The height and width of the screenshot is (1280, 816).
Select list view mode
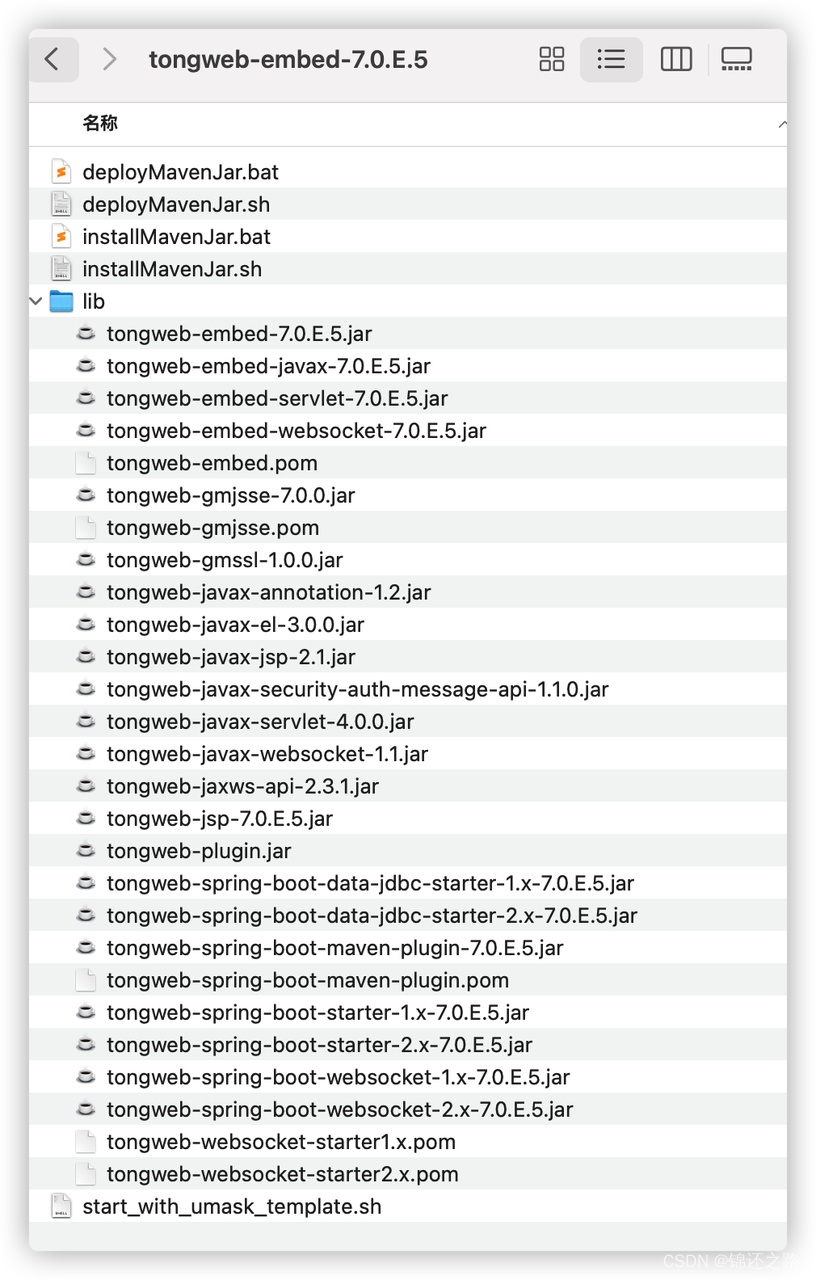611,59
